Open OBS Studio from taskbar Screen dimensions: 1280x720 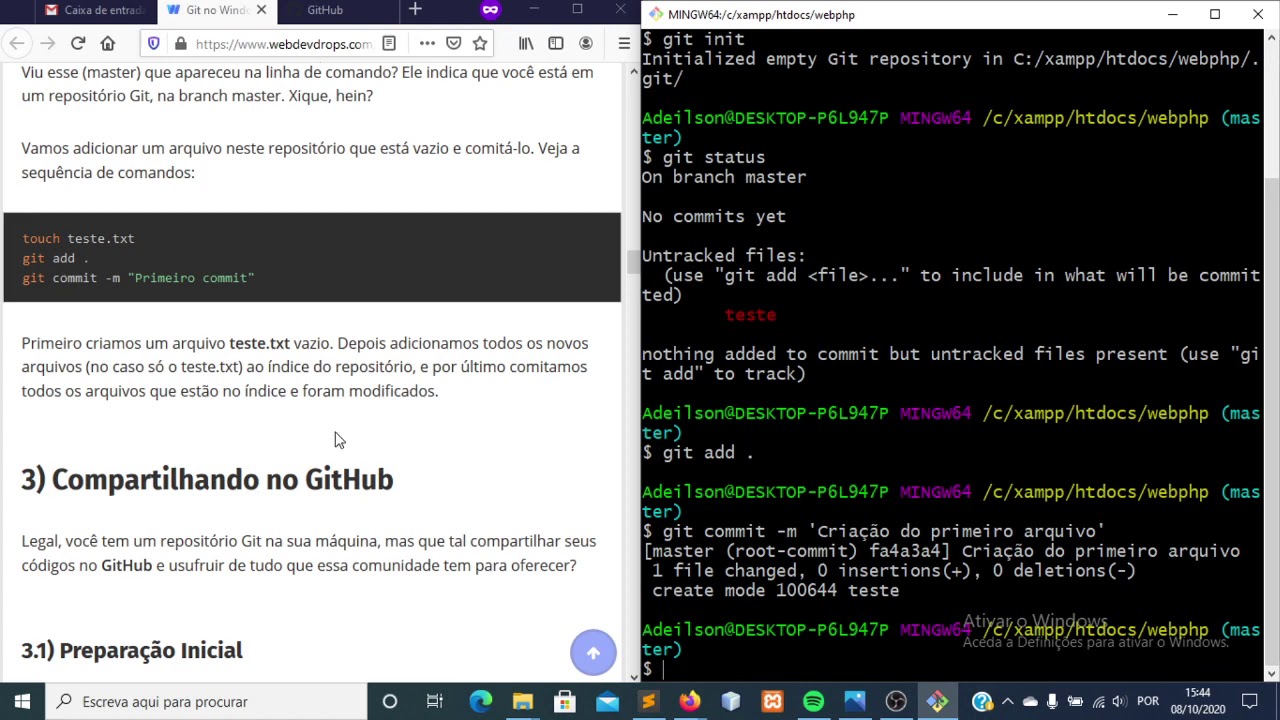[896, 702]
